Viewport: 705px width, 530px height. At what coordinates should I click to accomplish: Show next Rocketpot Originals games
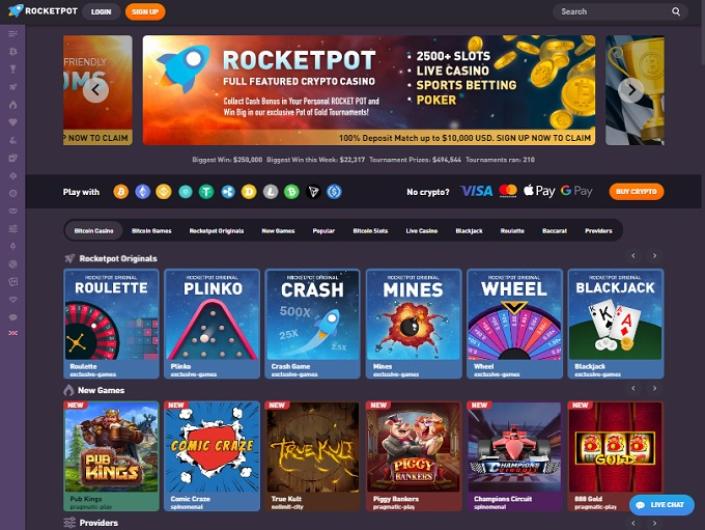tap(655, 256)
